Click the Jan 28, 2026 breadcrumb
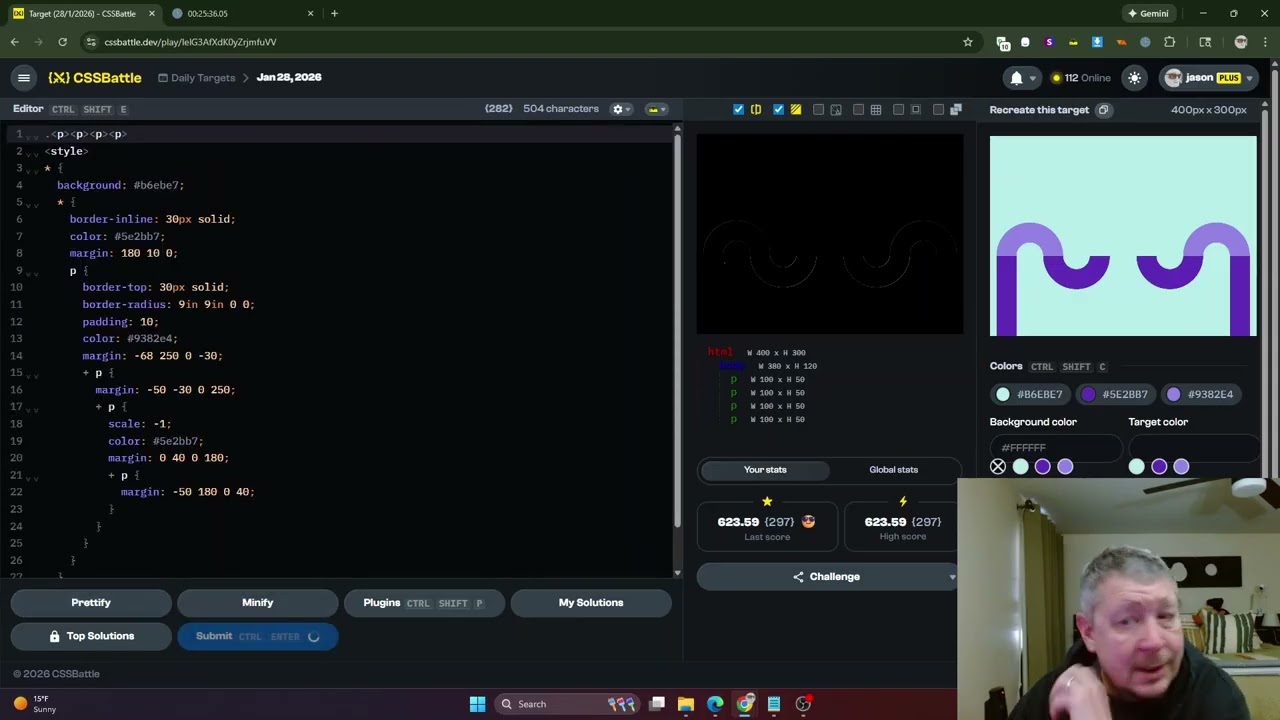The width and height of the screenshot is (1280, 720). point(289,77)
